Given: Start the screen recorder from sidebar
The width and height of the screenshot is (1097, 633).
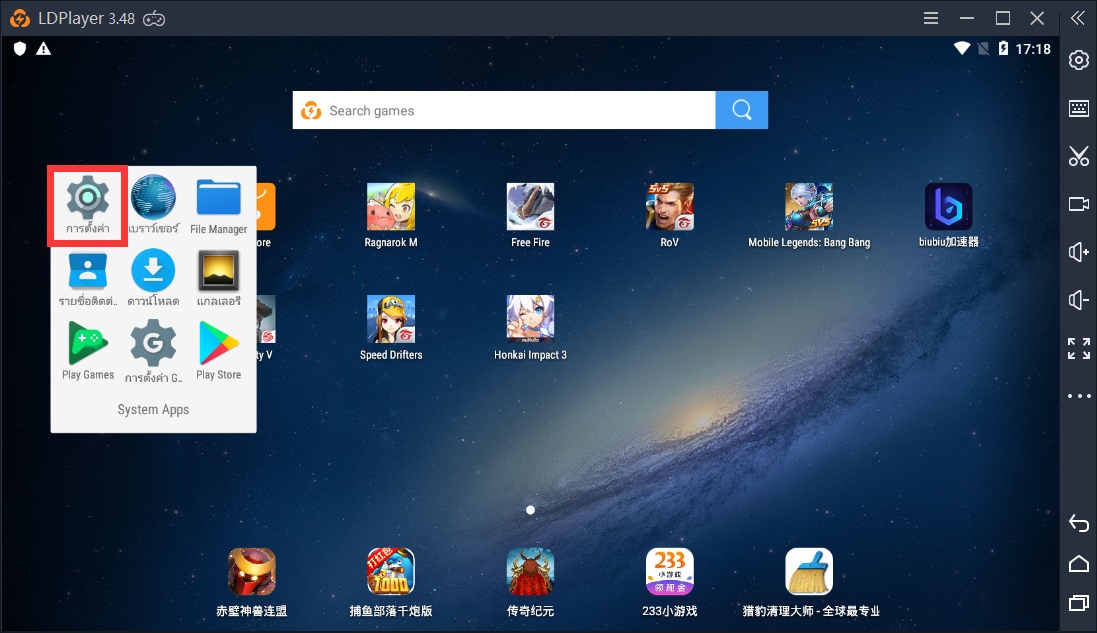Looking at the screenshot, I should [x=1078, y=204].
